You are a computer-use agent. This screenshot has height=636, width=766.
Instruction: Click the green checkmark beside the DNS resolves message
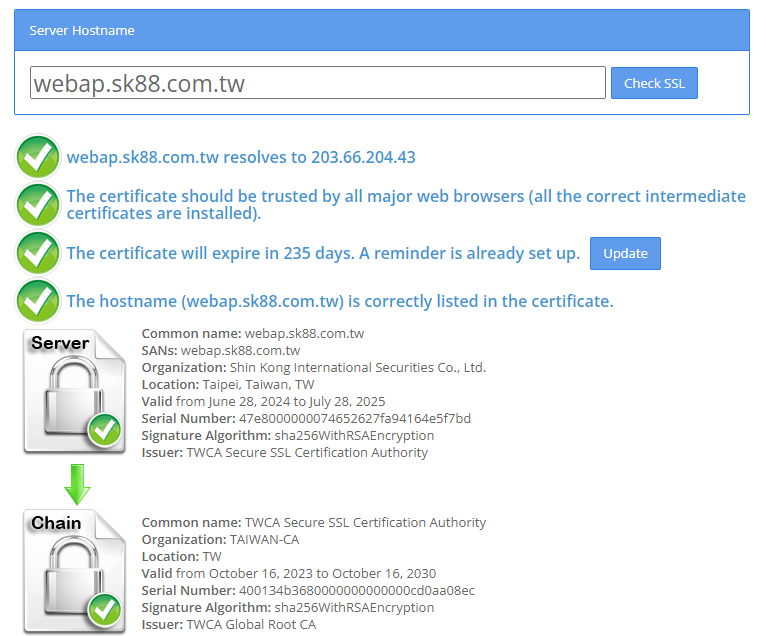(x=39, y=158)
